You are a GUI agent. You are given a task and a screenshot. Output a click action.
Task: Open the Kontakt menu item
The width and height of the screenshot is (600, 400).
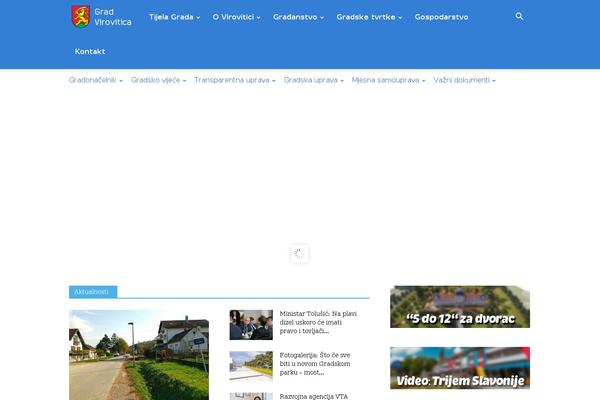click(90, 51)
